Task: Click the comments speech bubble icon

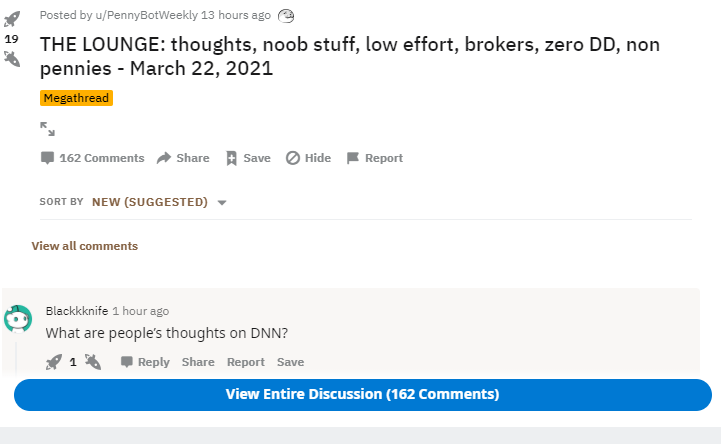Action: tap(47, 158)
